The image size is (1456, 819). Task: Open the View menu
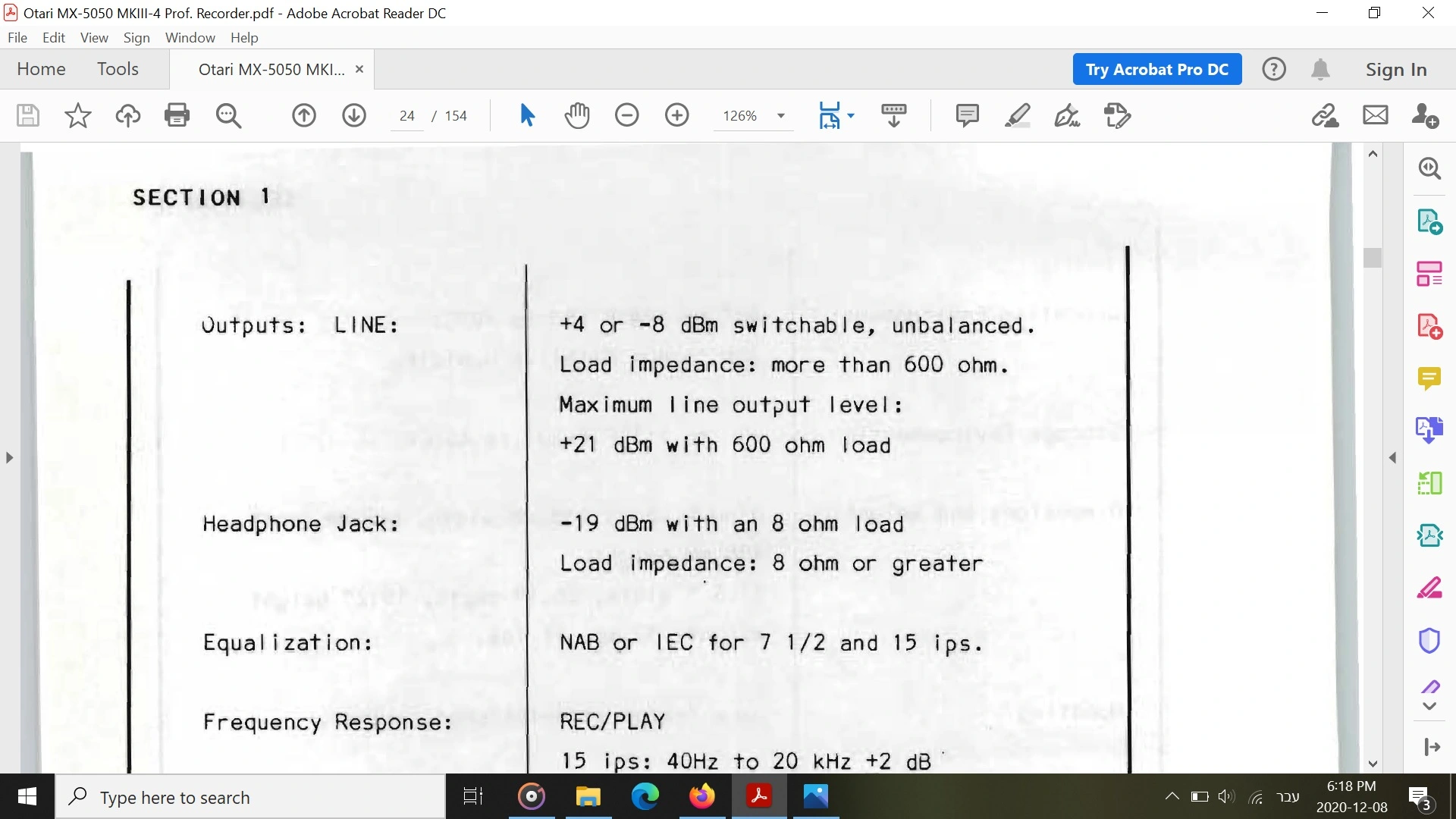coord(94,37)
